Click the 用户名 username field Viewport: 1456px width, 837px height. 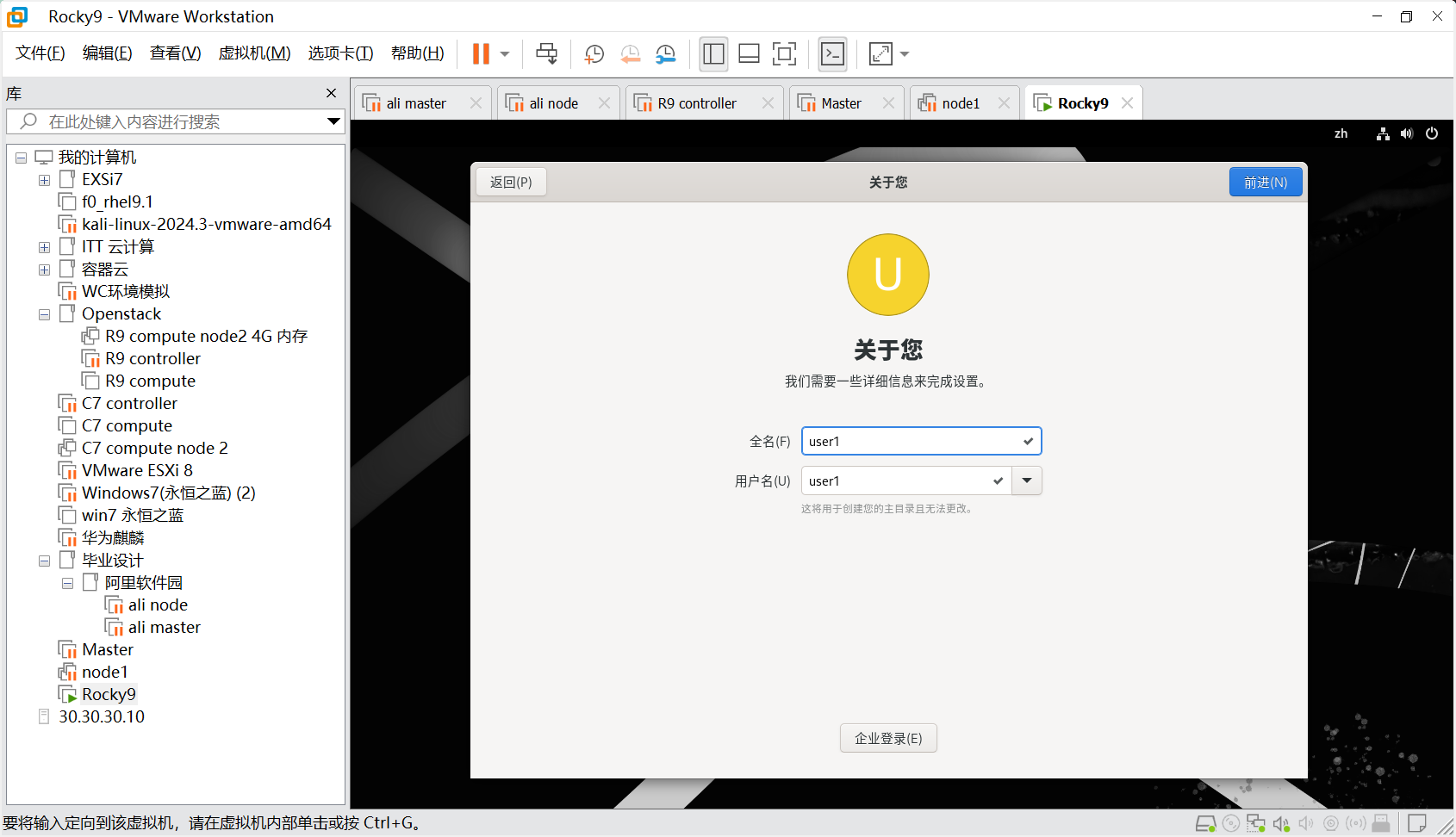[x=906, y=480]
